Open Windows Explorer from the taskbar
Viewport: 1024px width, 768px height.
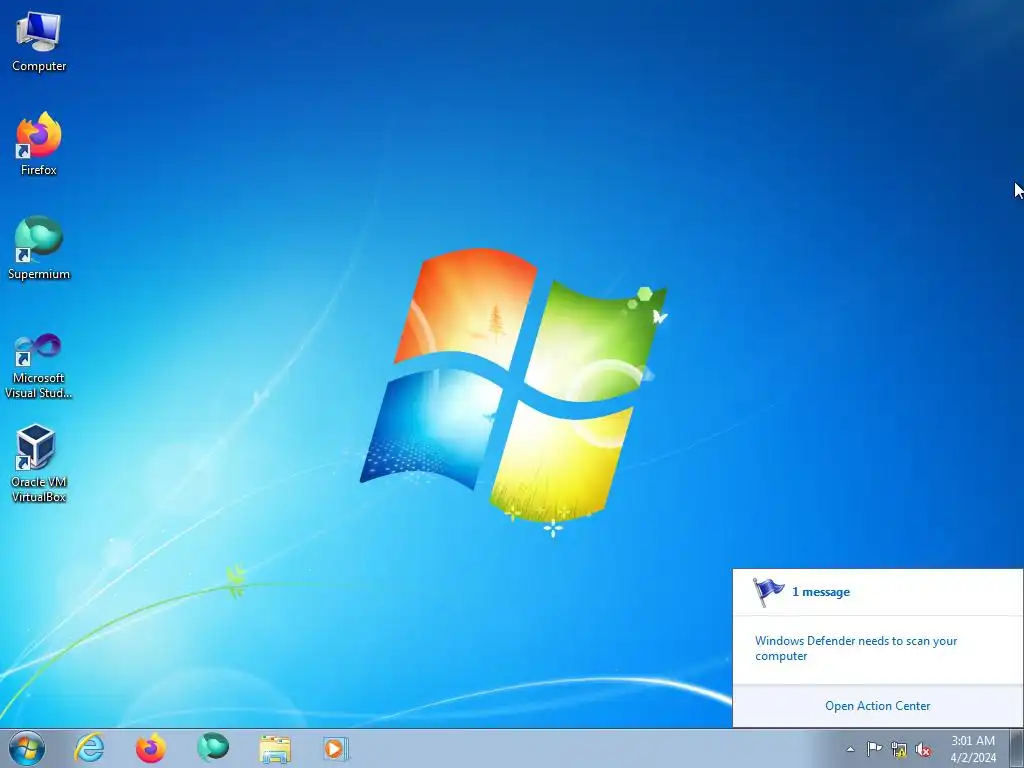(275, 748)
